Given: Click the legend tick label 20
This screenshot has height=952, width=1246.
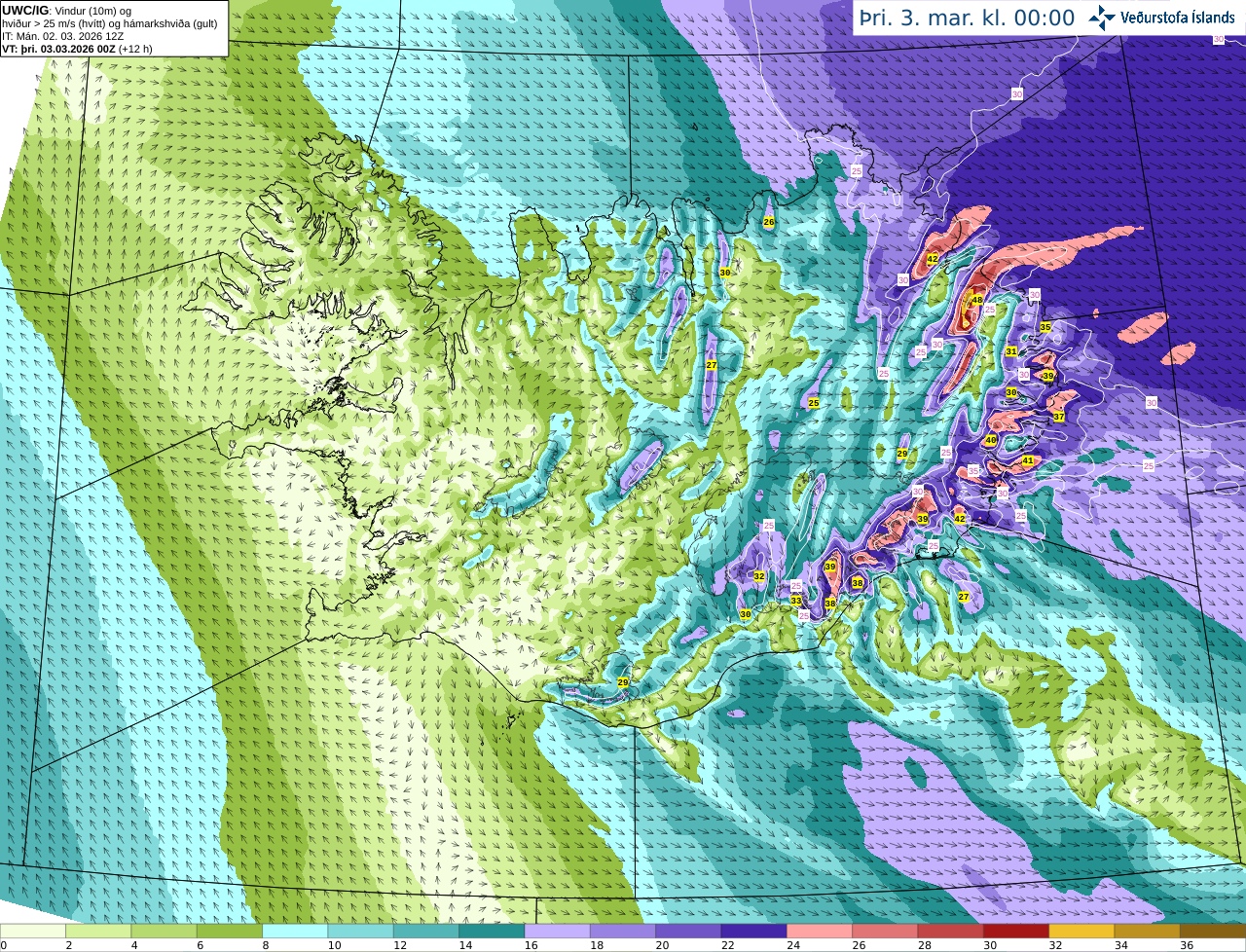Looking at the screenshot, I should click(x=662, y=945).
